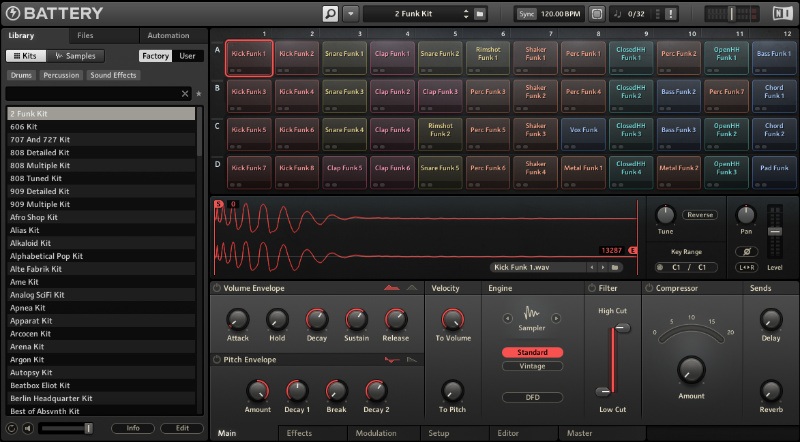Click the circular loop icon at browser bottom-left
This screenshot has width=800, height=442.
[x=11, y=428]
